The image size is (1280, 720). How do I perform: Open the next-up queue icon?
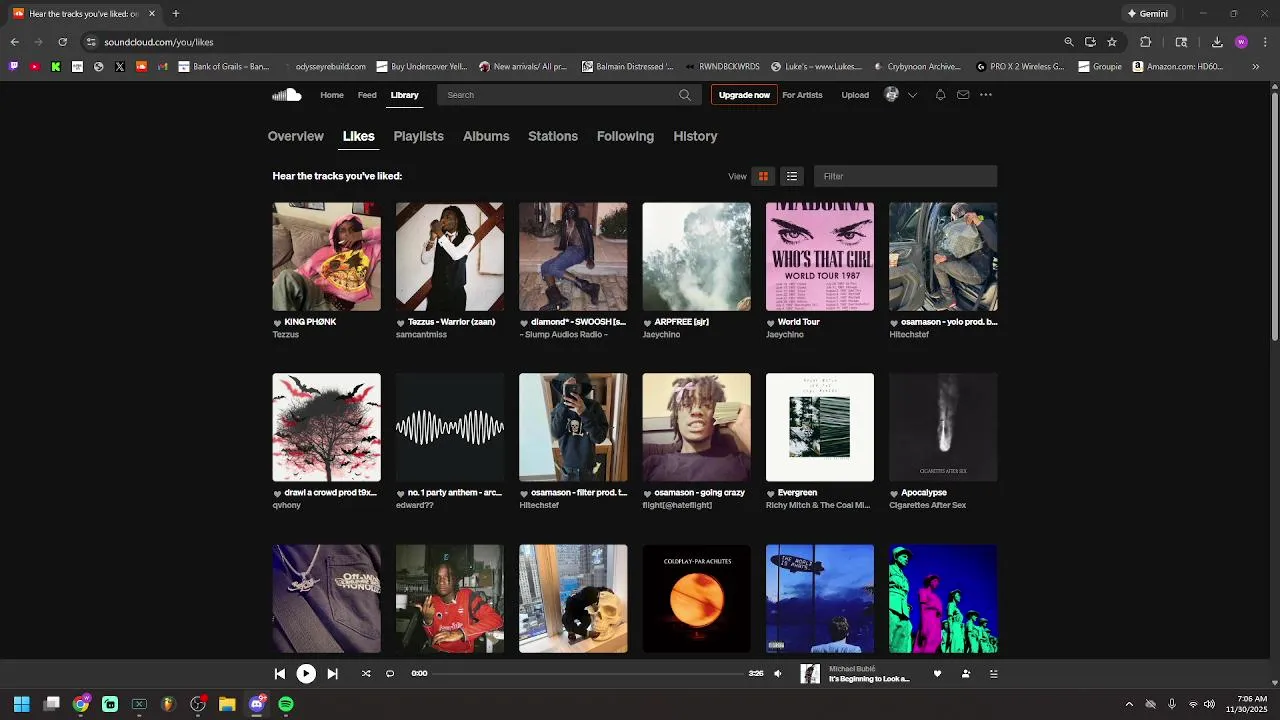point(993,674)
